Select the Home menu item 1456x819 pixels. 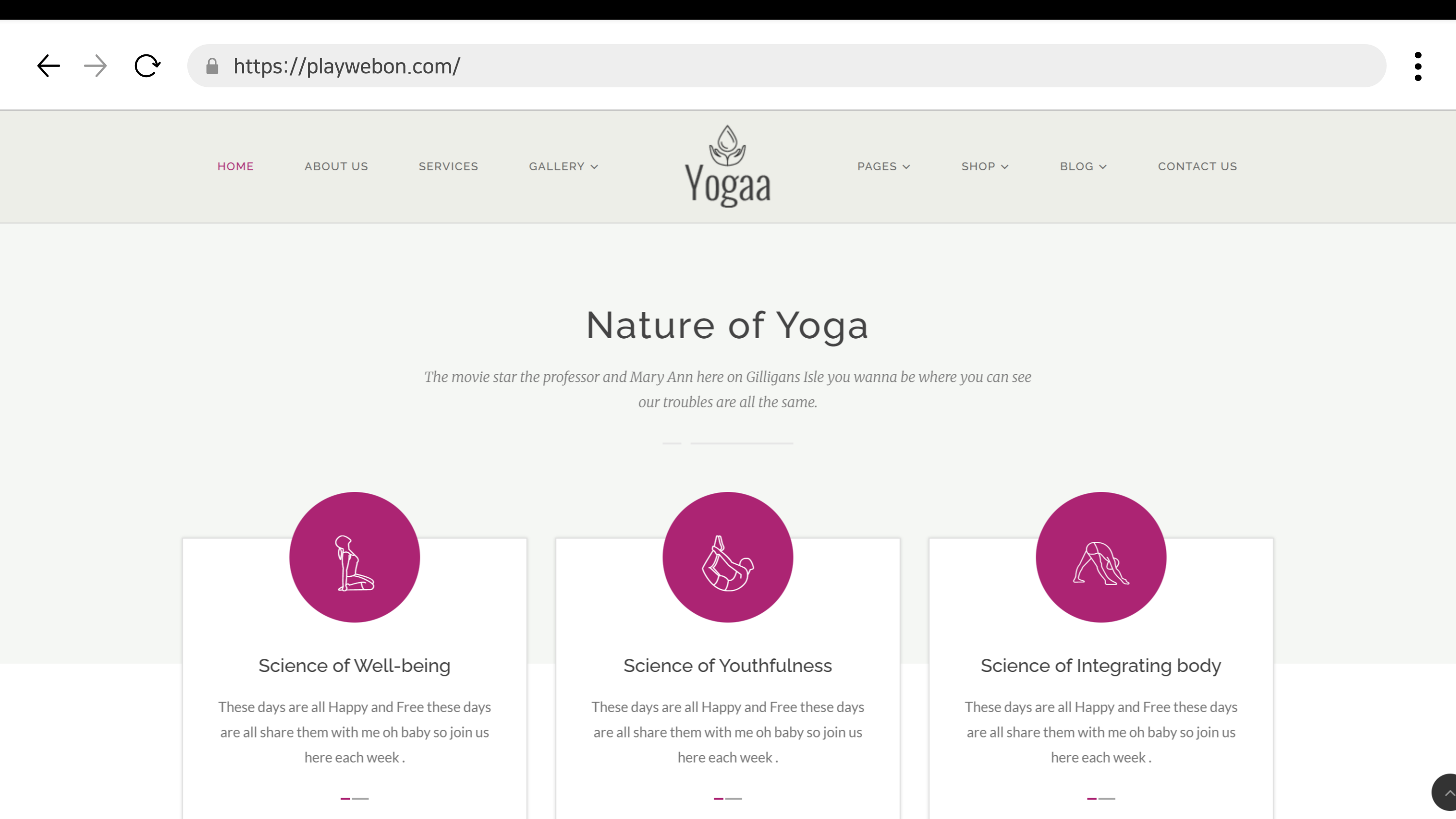236,167
